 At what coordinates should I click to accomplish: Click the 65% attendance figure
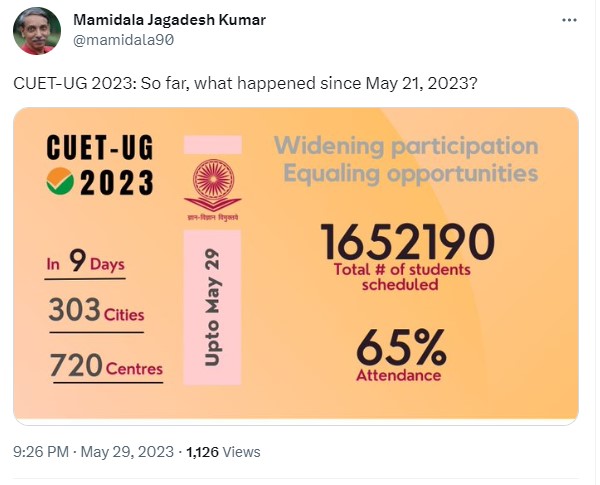(401, 349)
